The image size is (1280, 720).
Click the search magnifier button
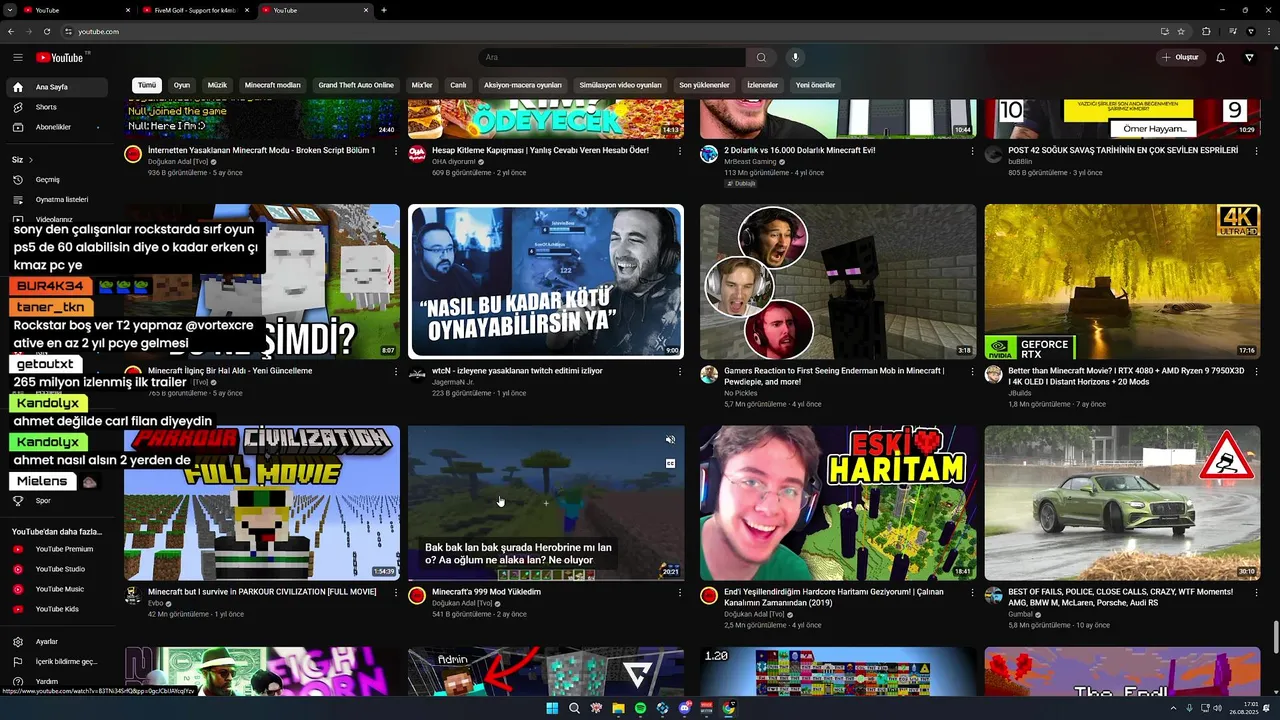tap(761, 57)
